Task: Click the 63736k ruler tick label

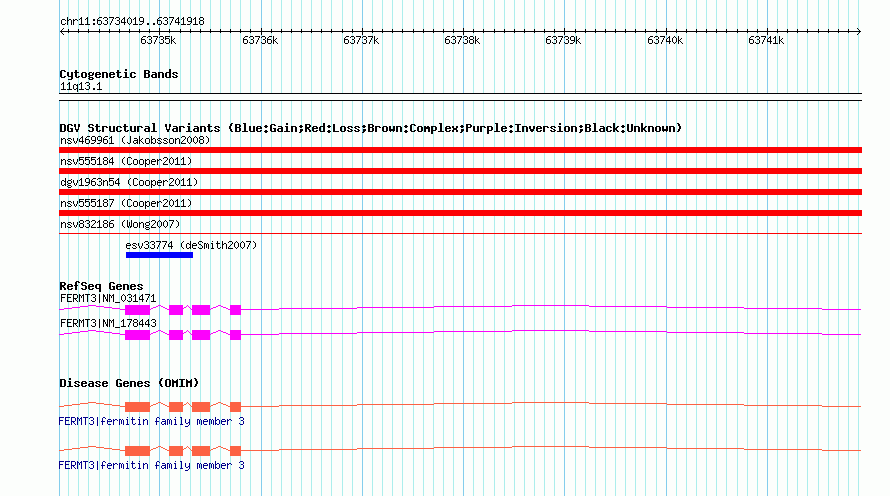Action: [x=260, y=40]
